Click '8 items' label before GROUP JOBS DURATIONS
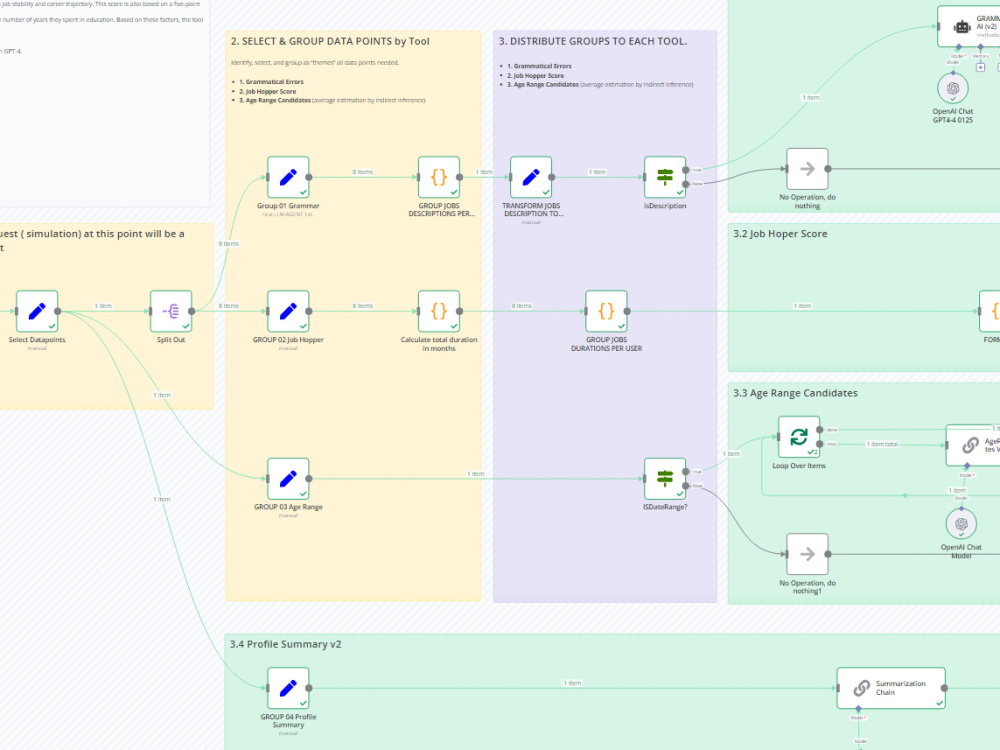The height and width of the screenshot is (750, 1000). [x=522, y=306]
